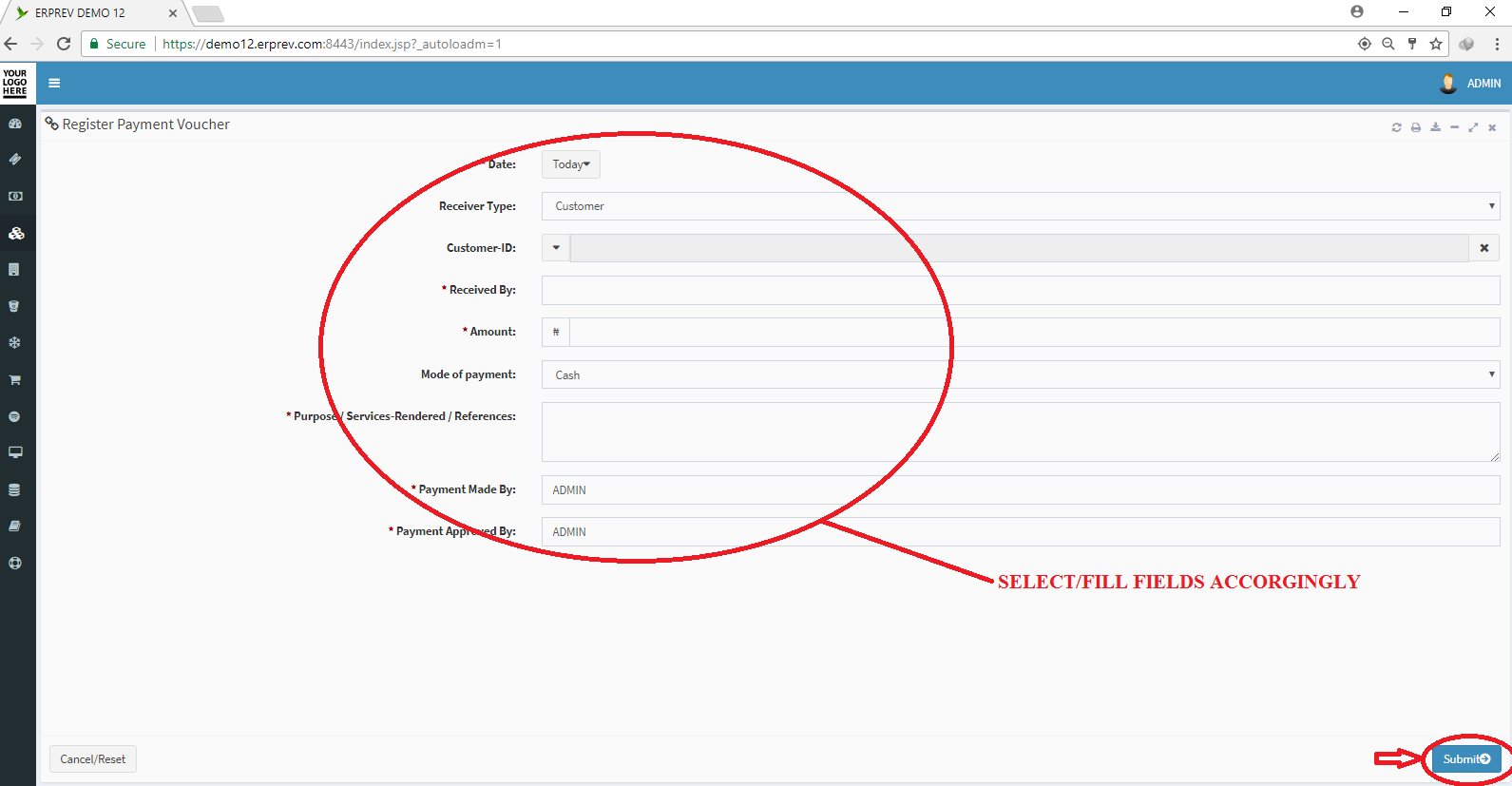The width and height of the screenshot is (1512, 786).
Task: Click the key icon for saved passwords
Action: click(x=1412, y=44)
